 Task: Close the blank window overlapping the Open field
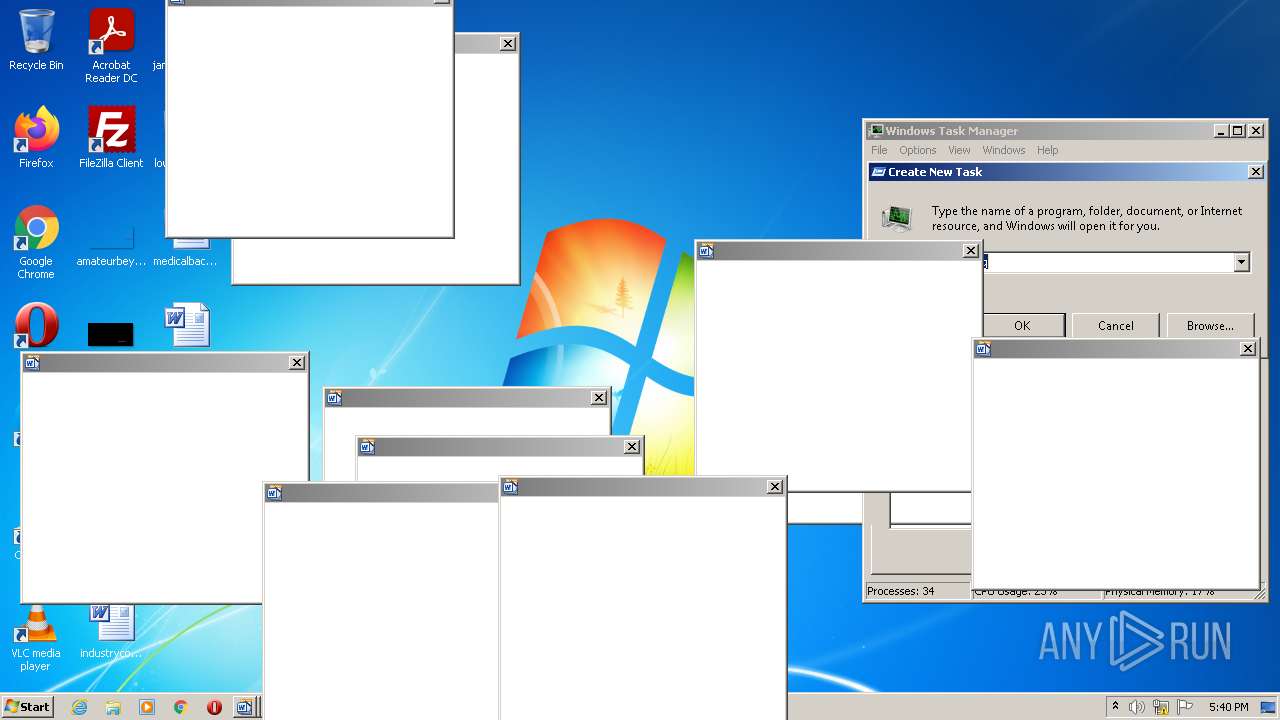[x=970, y=251]
